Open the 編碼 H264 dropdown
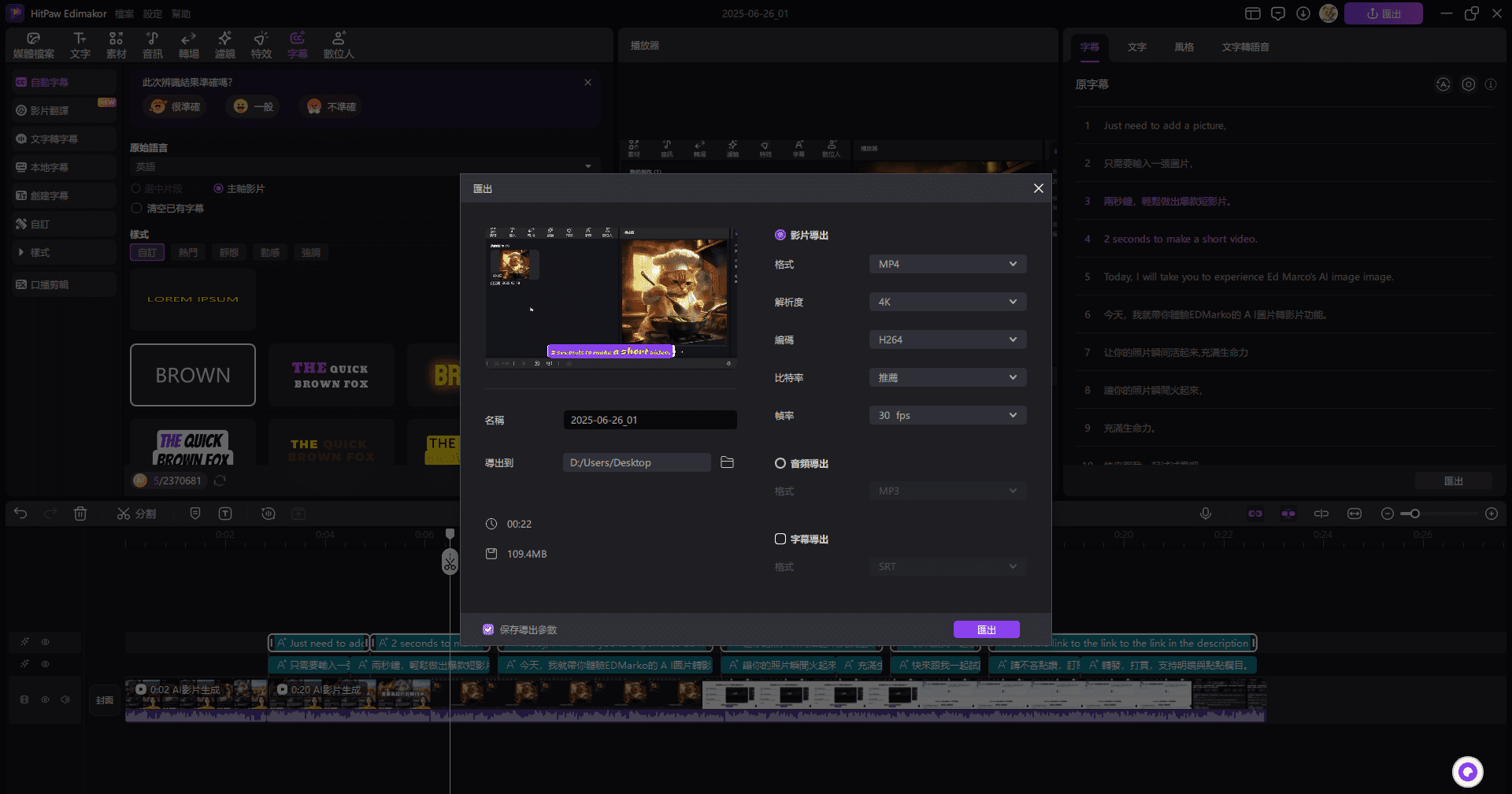Viewport: 1512px width, 794px height. pyautogui.click(x=947, y=339)
